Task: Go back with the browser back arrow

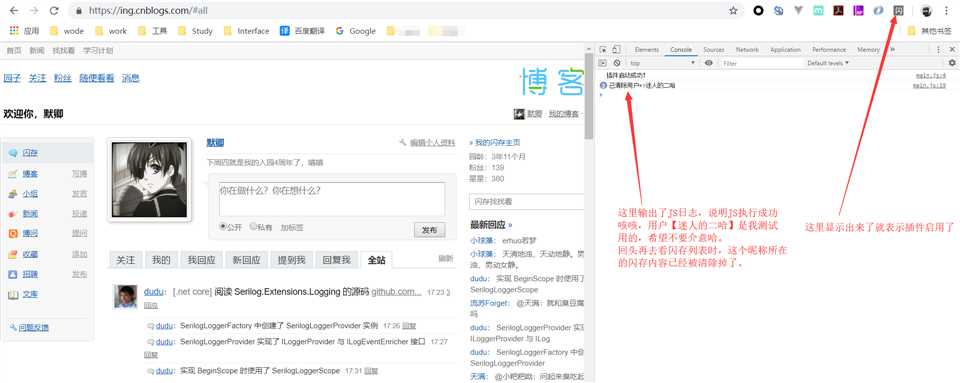Action: pos(14,10)
